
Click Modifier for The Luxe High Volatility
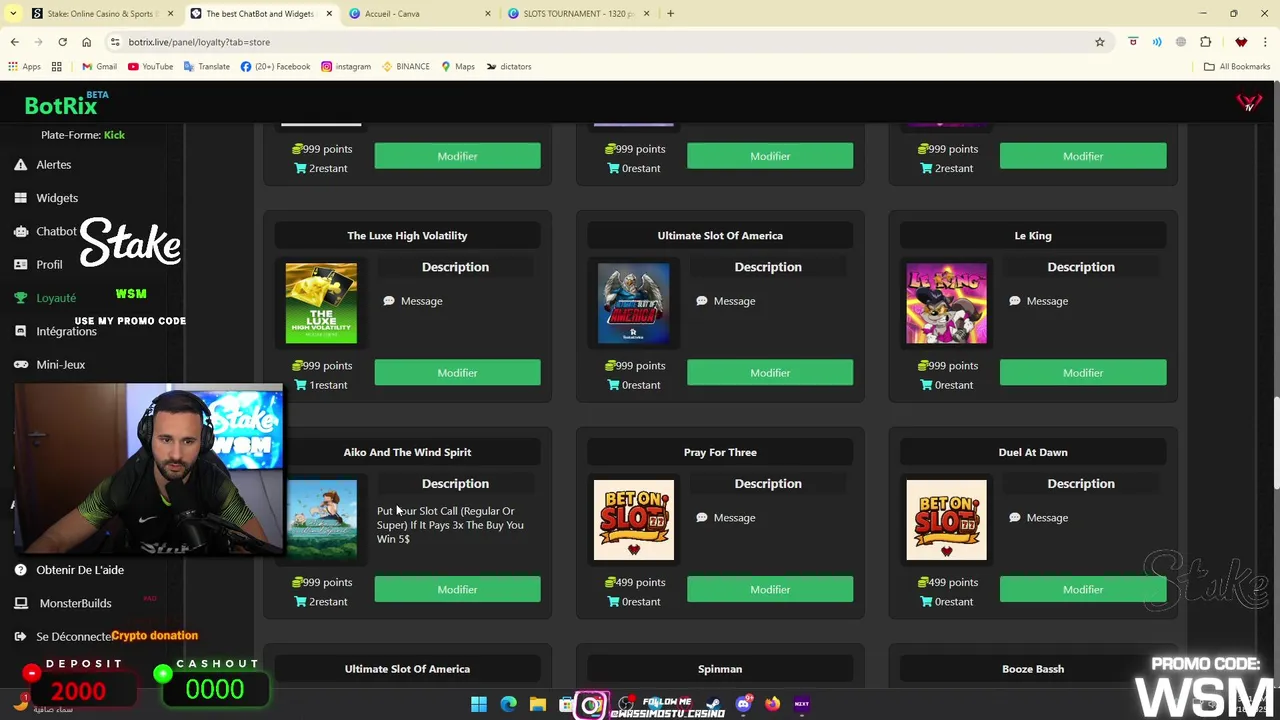457,373
